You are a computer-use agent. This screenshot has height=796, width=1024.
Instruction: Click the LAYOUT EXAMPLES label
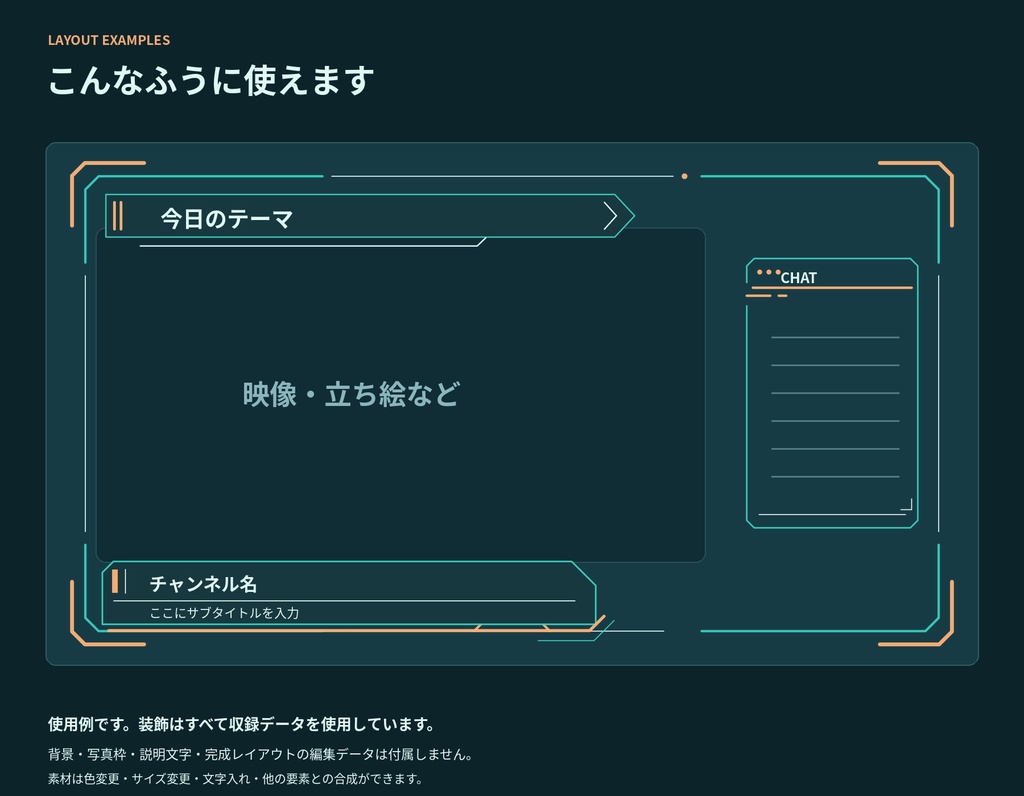(109, 40)
